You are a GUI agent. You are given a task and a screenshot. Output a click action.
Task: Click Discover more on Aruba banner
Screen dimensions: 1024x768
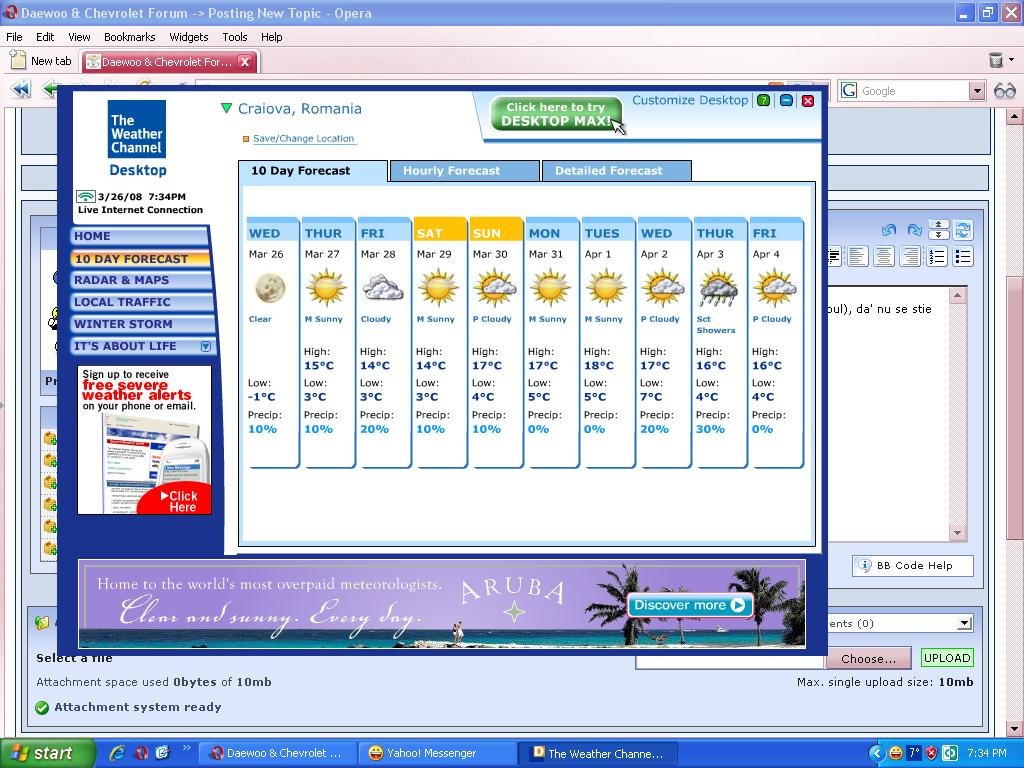(690, 605)
